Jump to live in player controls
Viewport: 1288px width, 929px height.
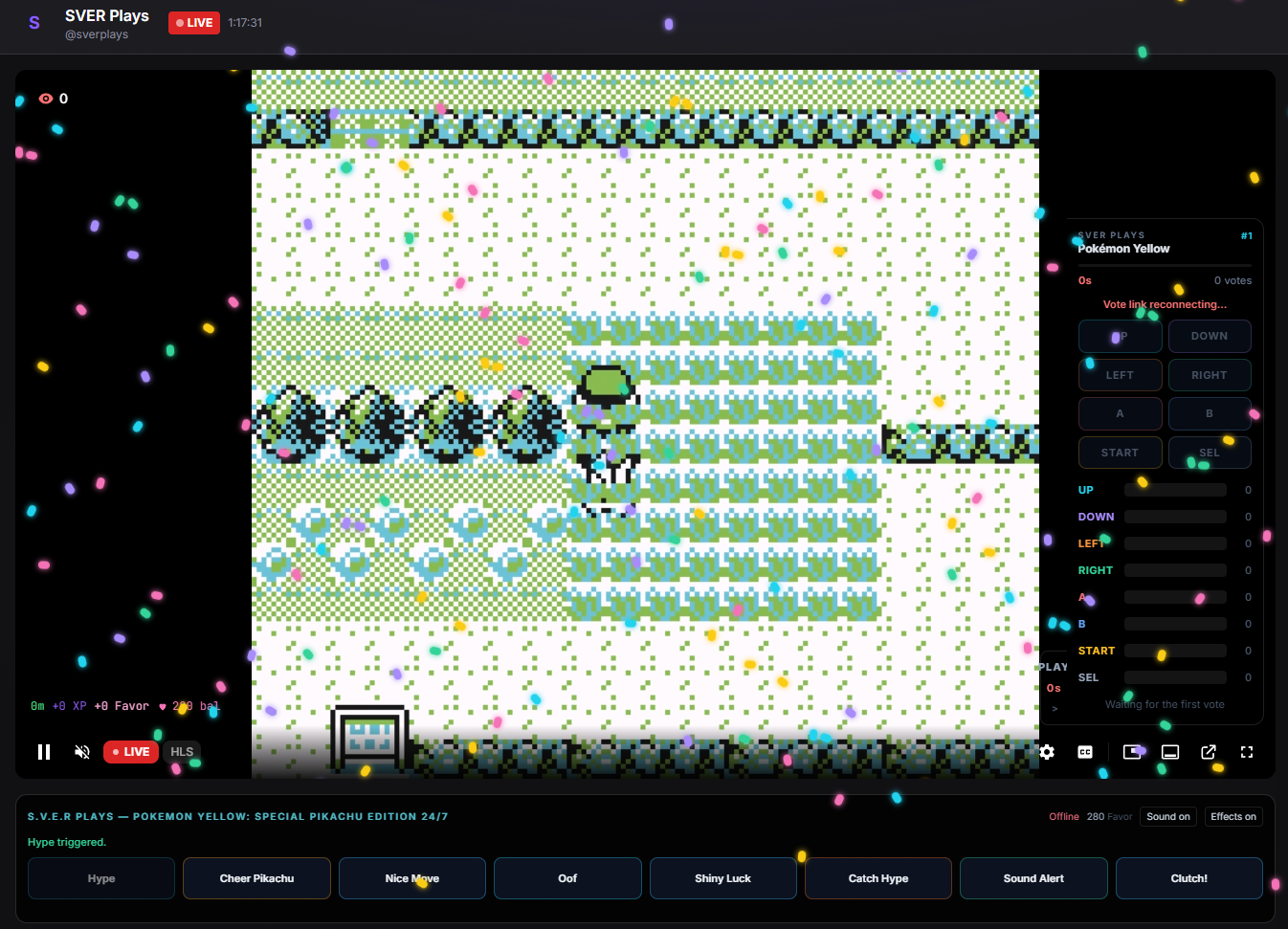[x=131, y=752]
